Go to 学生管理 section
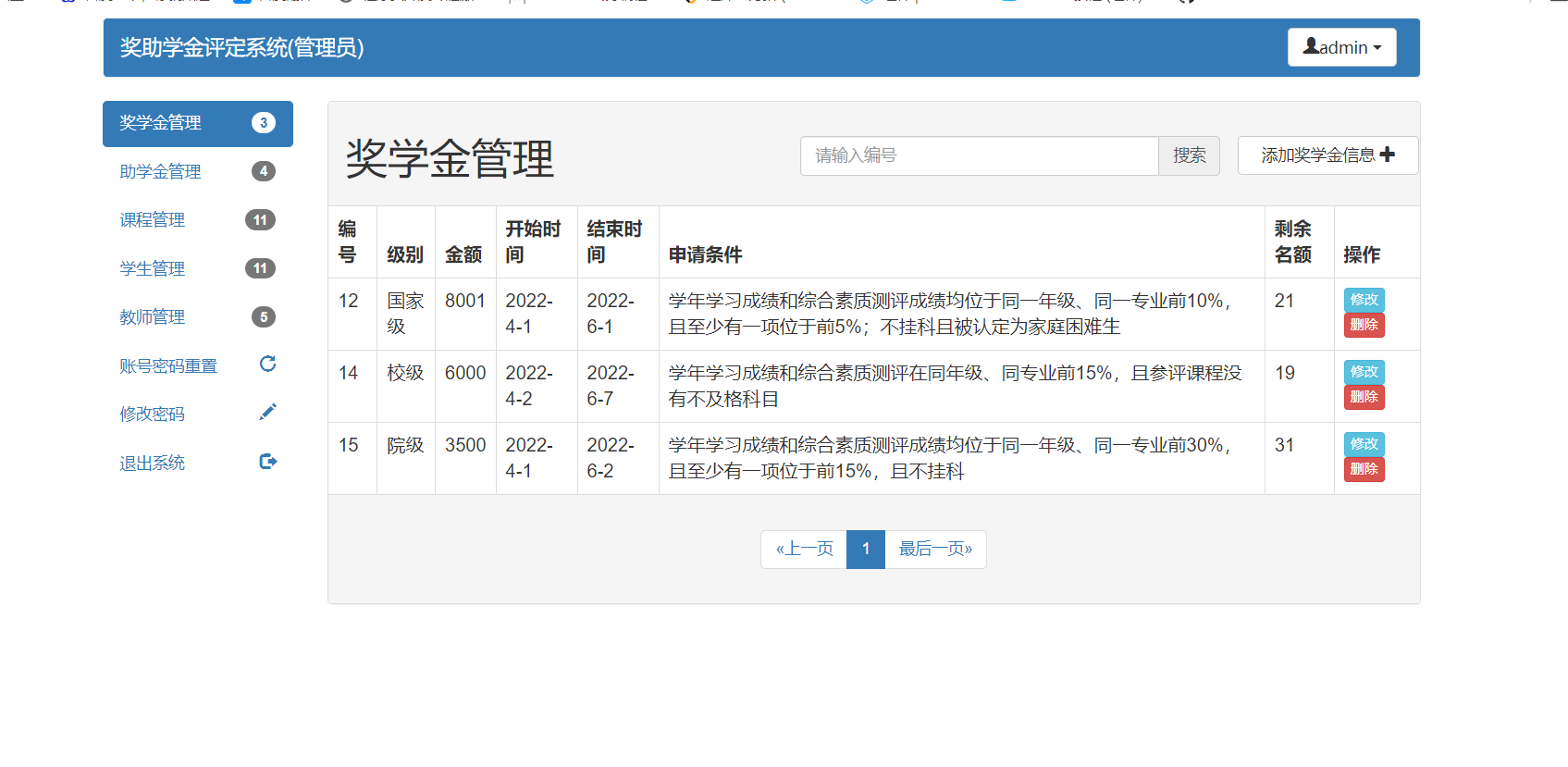The width and height of the screenshot is (1568, 767). pos(198,269)
